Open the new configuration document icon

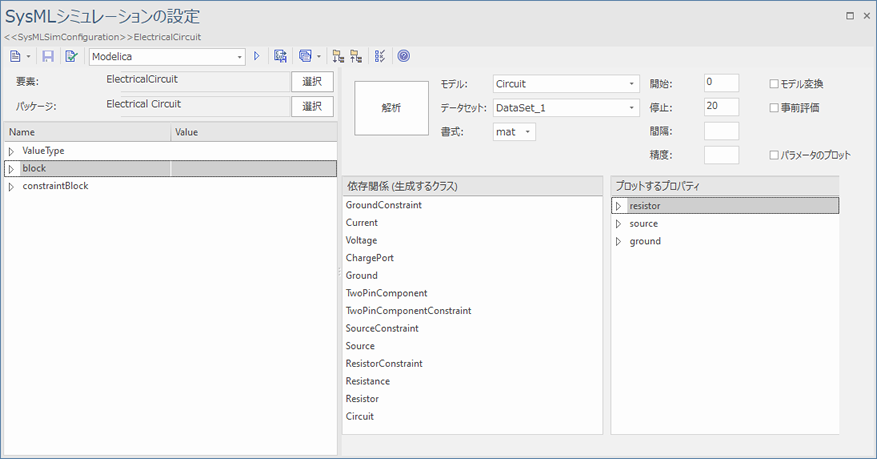point(15,56)
